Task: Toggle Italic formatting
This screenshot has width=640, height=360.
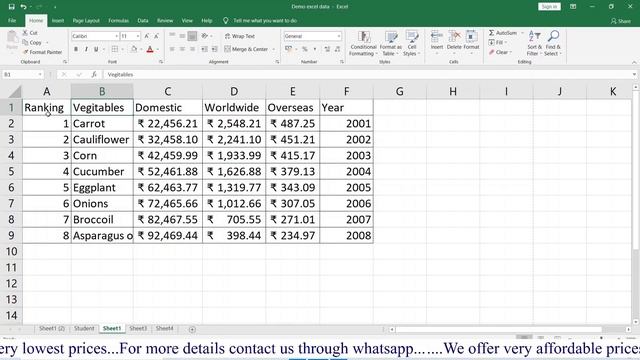Action: (86, 49)
